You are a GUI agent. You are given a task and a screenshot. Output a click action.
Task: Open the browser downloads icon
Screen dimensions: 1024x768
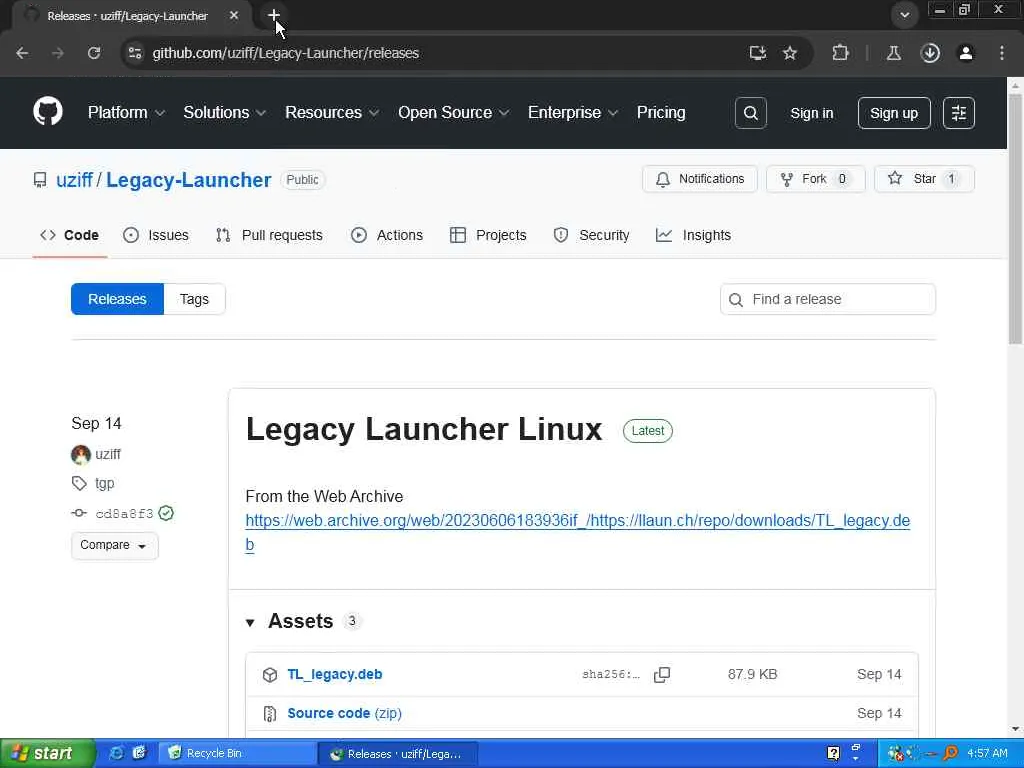coord(930,53)
